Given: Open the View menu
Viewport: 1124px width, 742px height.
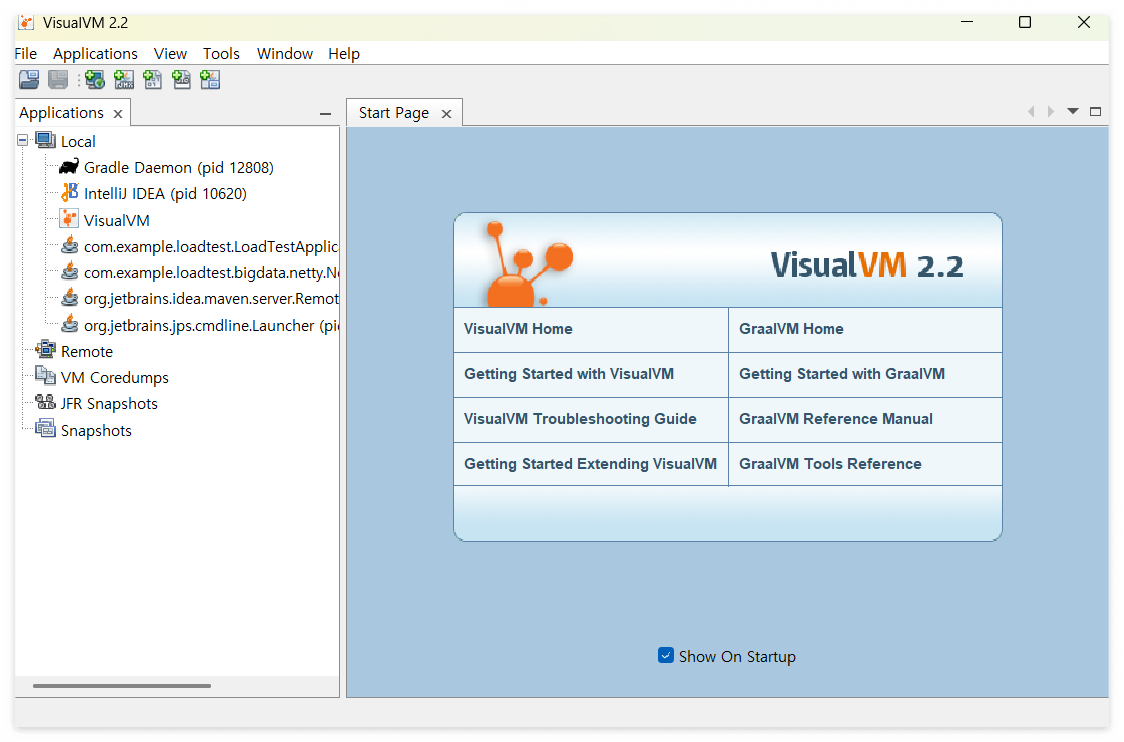Looking at the screenshot, I should click(170, 54).
